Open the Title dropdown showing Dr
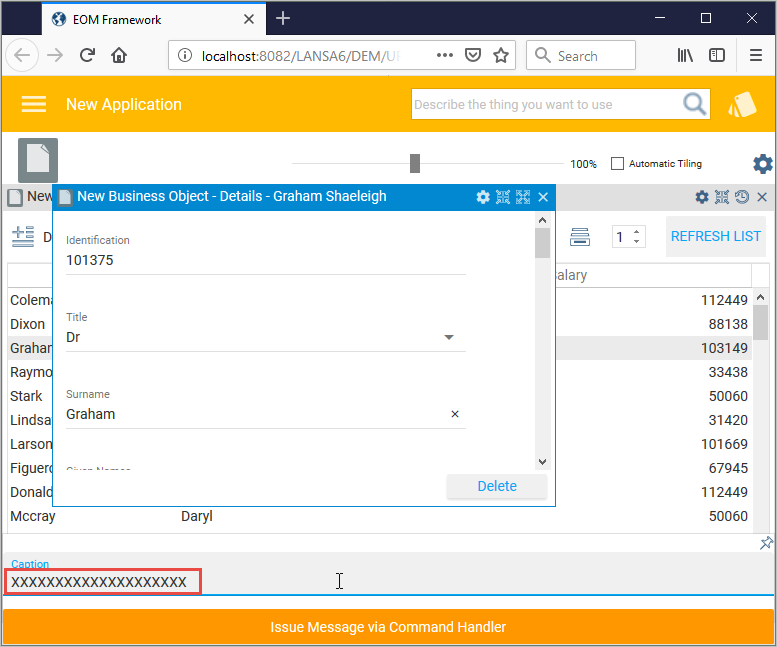The image size is (777, 647). pyautogui.click(x=448, y=337)
